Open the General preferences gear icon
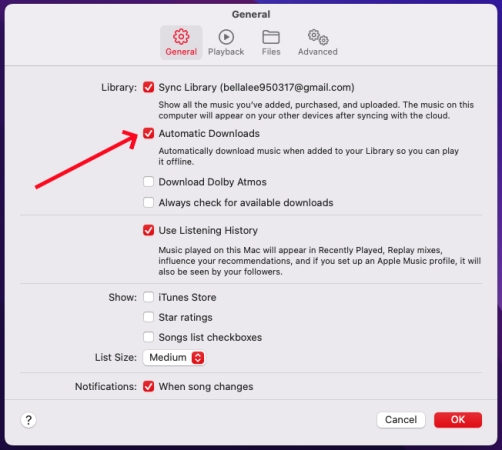Viewport: 502px width, 450px height. [x=181, y=37]
